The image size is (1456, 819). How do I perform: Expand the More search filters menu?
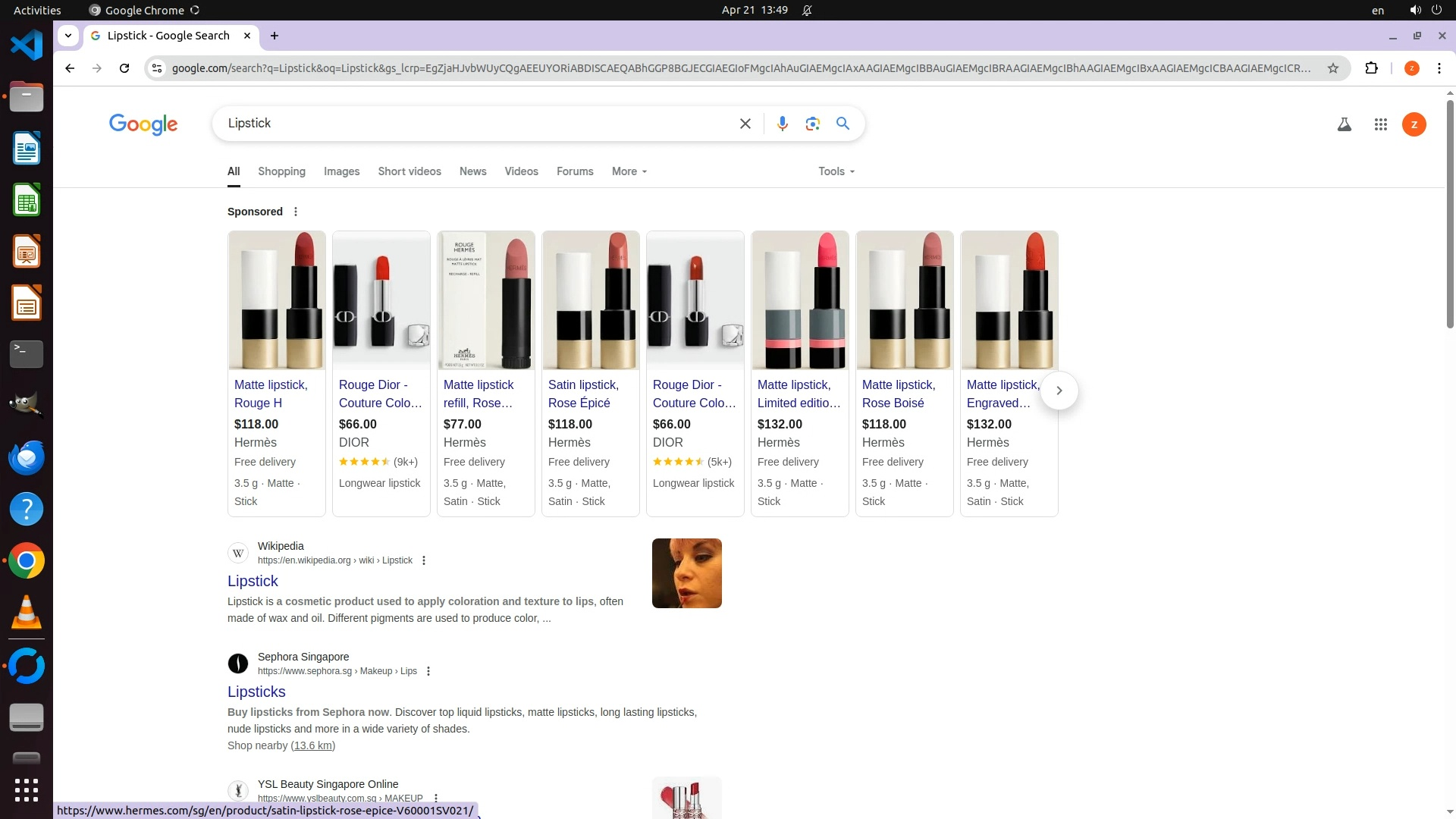[629, 171]
